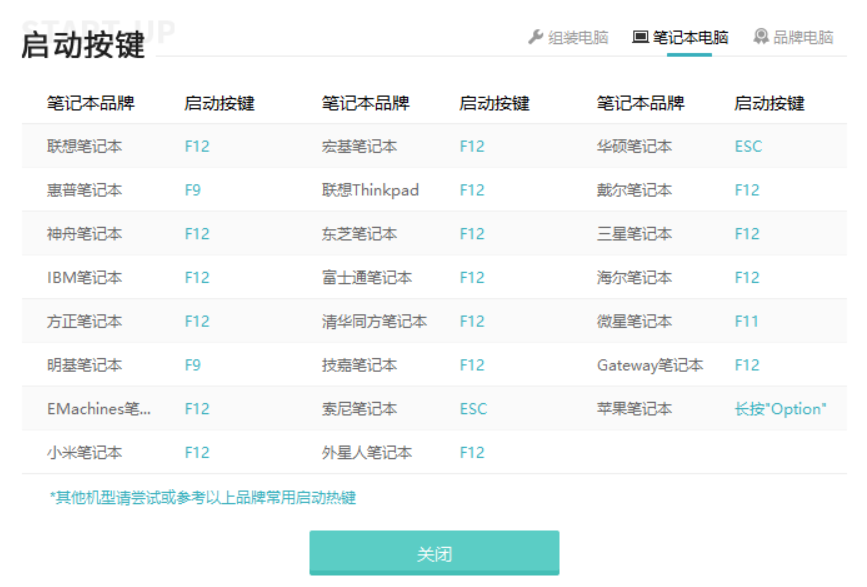The height and width of the screenshot is (587, 867).
Task: Click the 外星人笔记本 brand cell
Action: (367, 453)
